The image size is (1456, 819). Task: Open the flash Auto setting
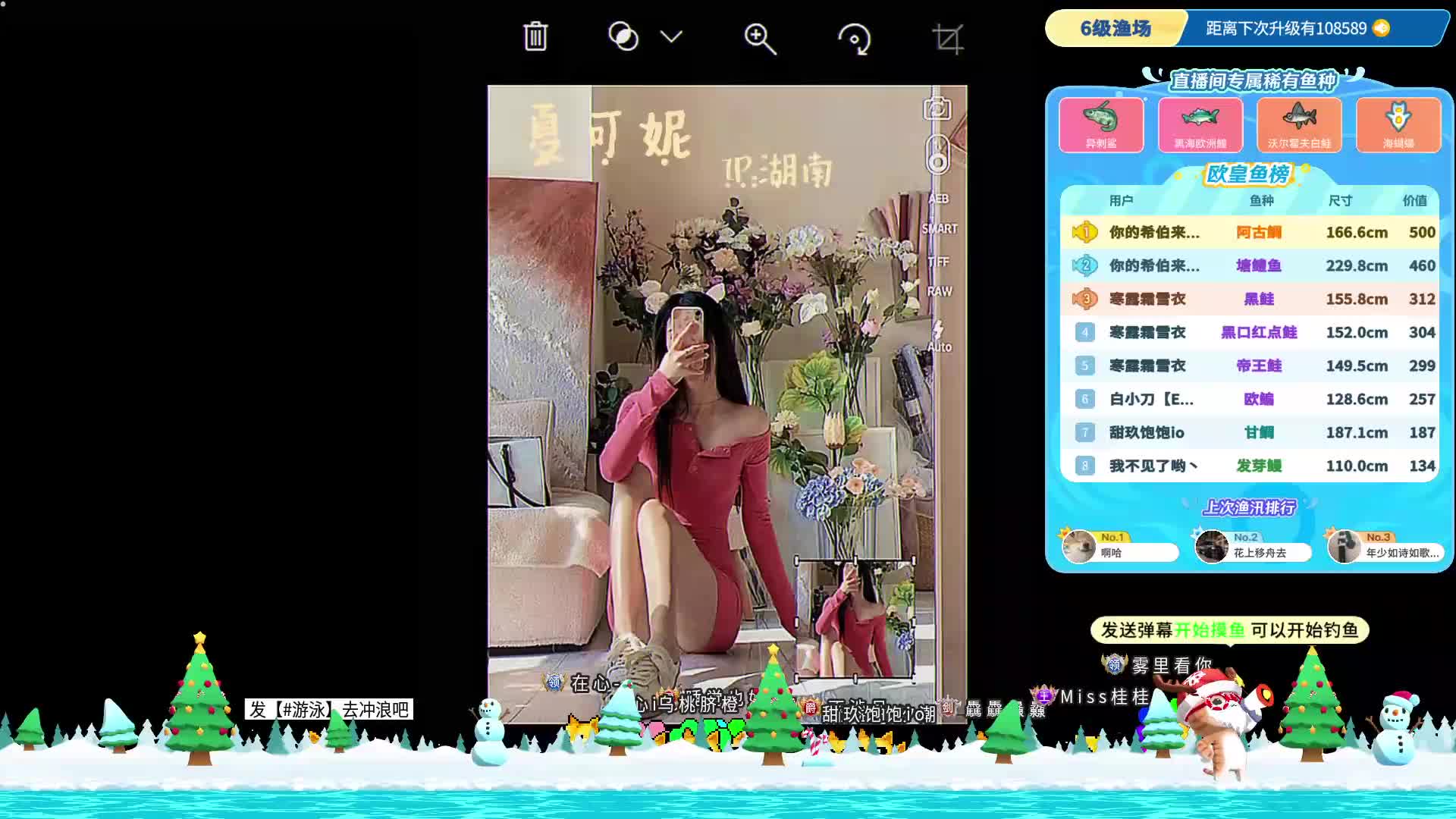click(939, 337)
